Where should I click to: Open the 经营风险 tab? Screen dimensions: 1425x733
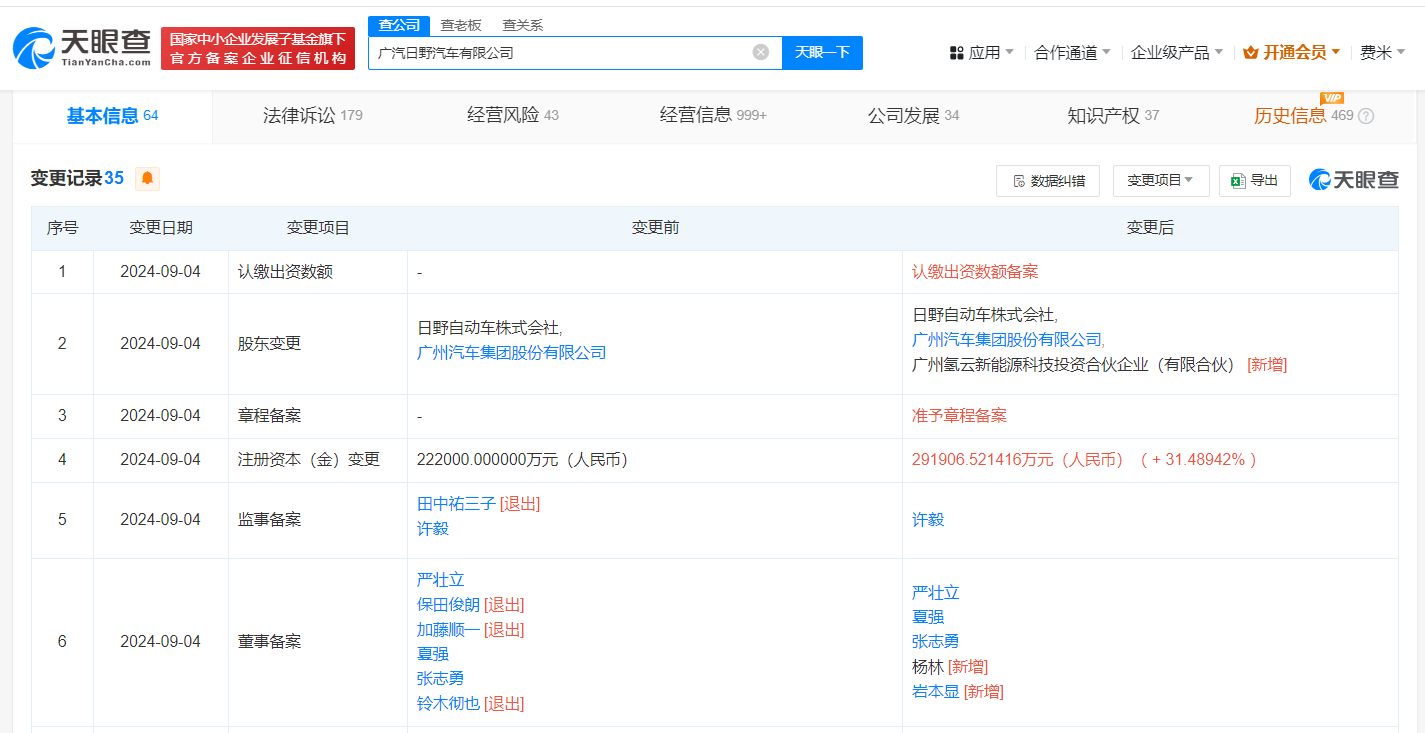[x=513, y=116]
